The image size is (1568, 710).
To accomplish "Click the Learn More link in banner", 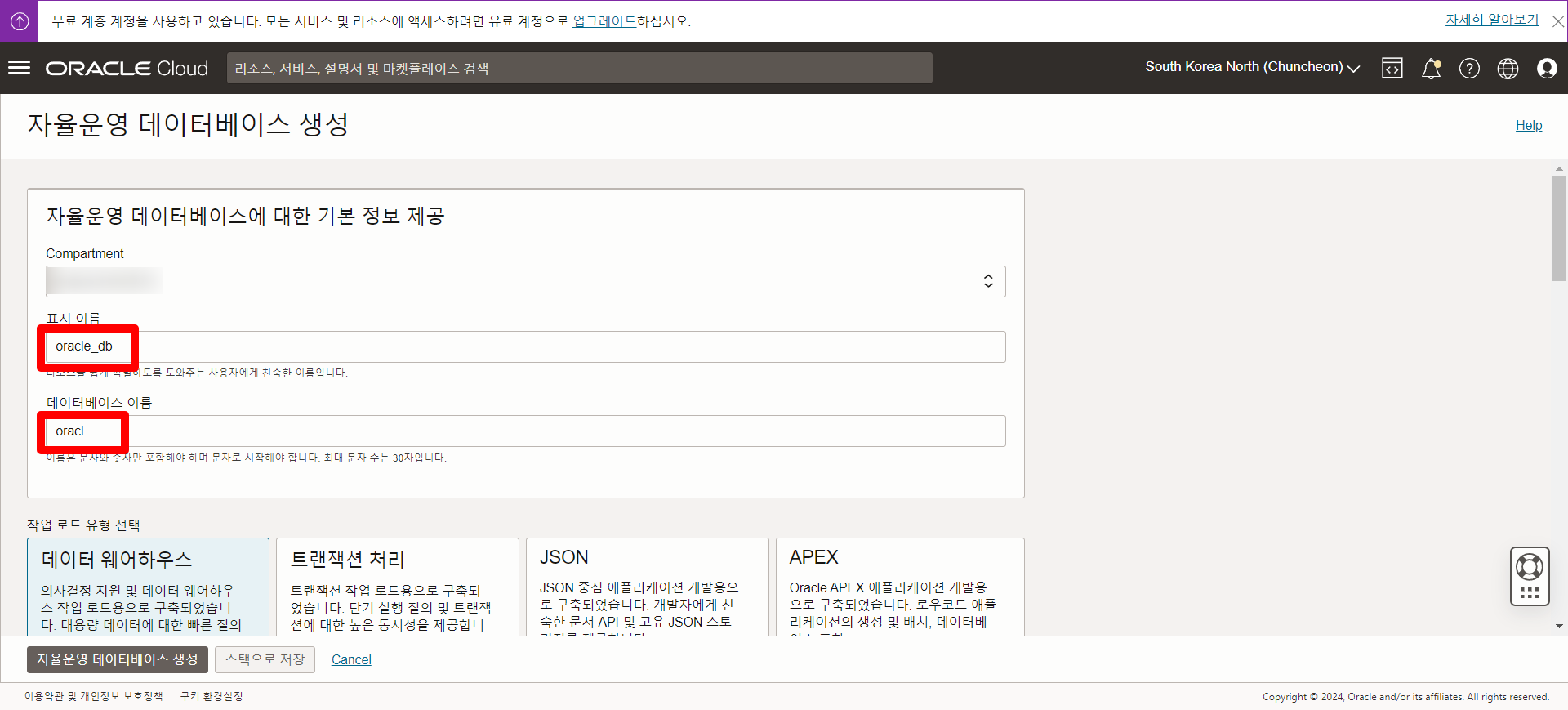I will (1492, 20).
